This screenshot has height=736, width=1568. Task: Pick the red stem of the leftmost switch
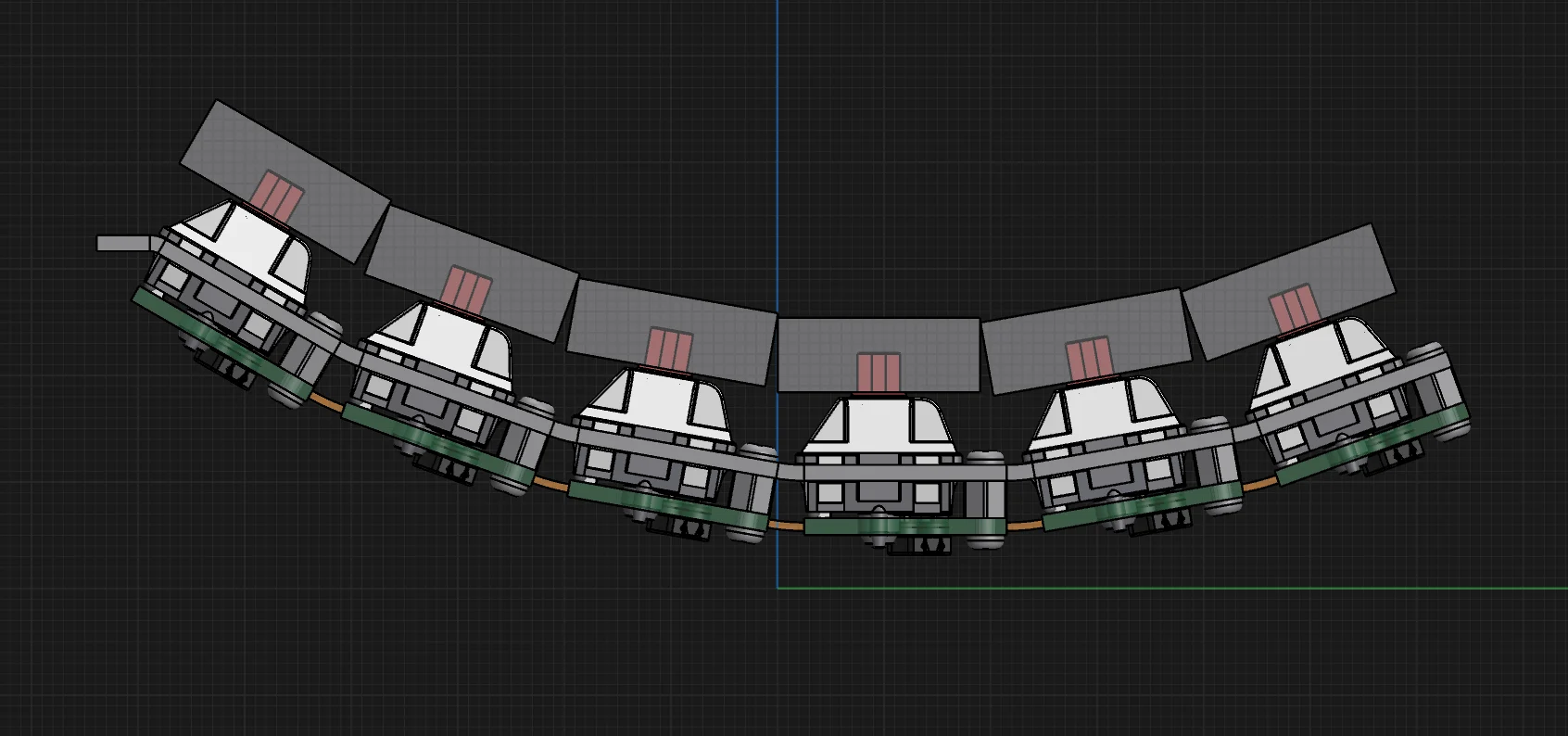(277, 197)
